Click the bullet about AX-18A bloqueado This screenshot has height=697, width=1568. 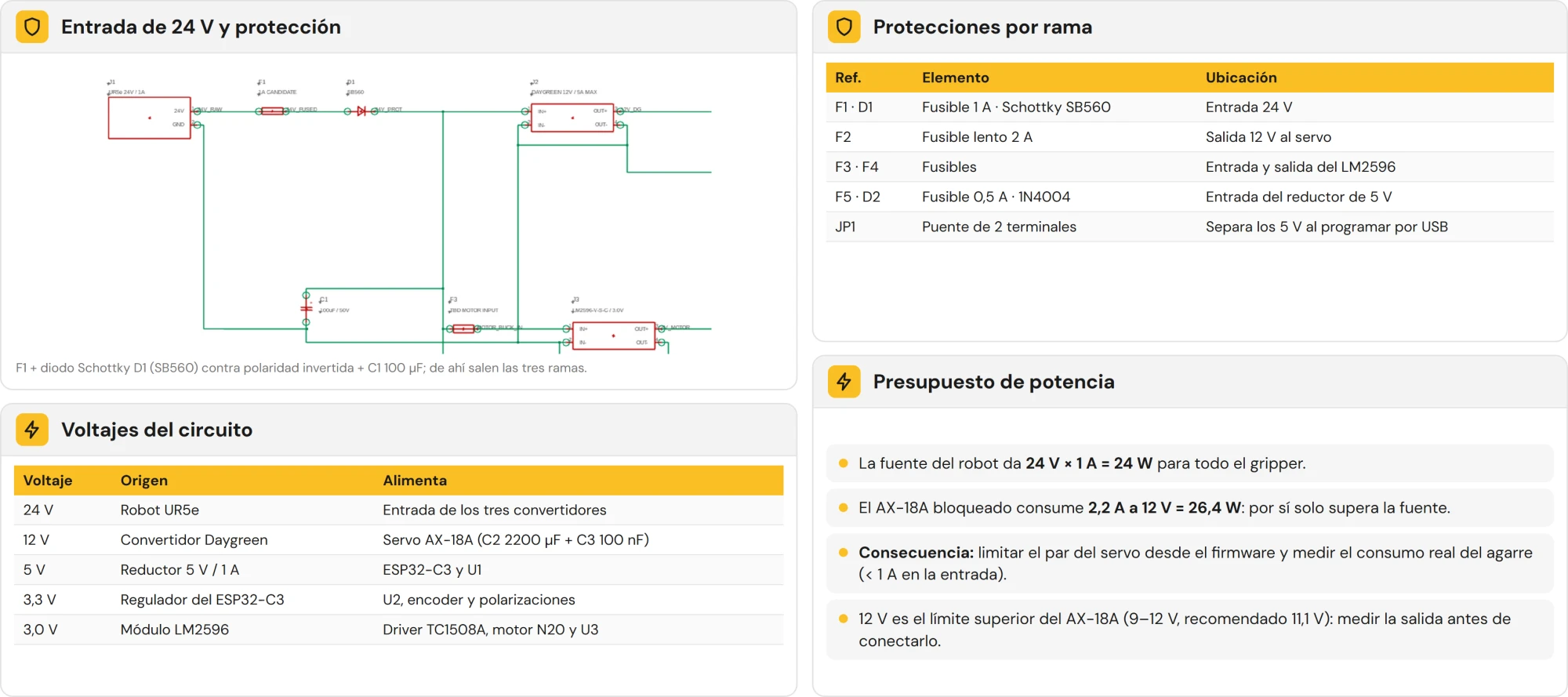point(1190,508)
